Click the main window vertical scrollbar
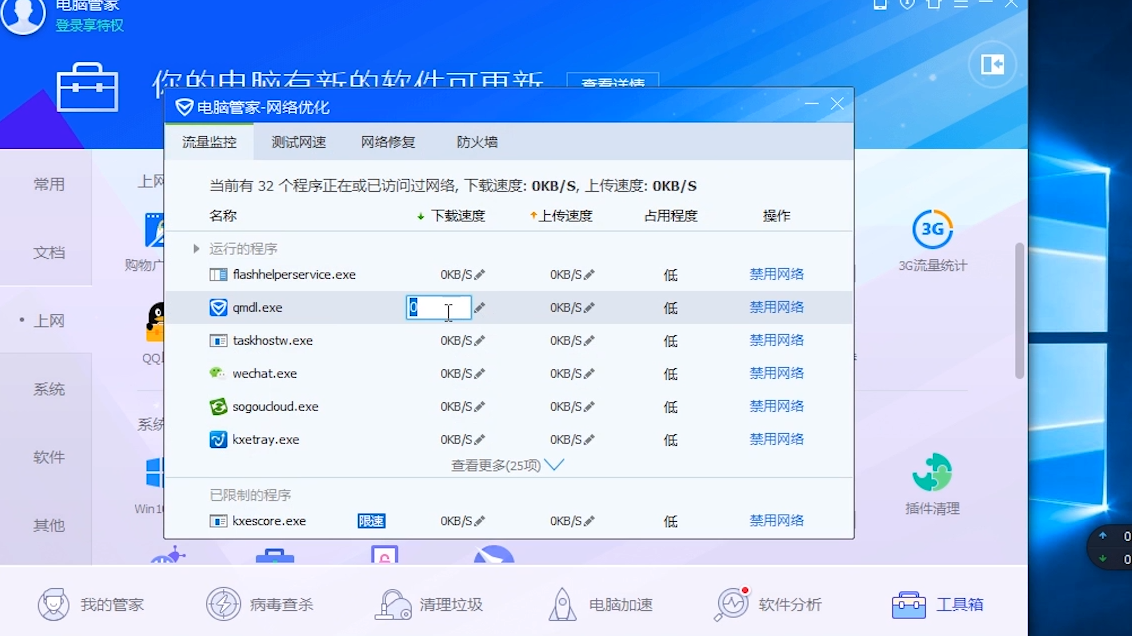The width and height of the screenshot is (1132, 636). tap(1019, 310)
